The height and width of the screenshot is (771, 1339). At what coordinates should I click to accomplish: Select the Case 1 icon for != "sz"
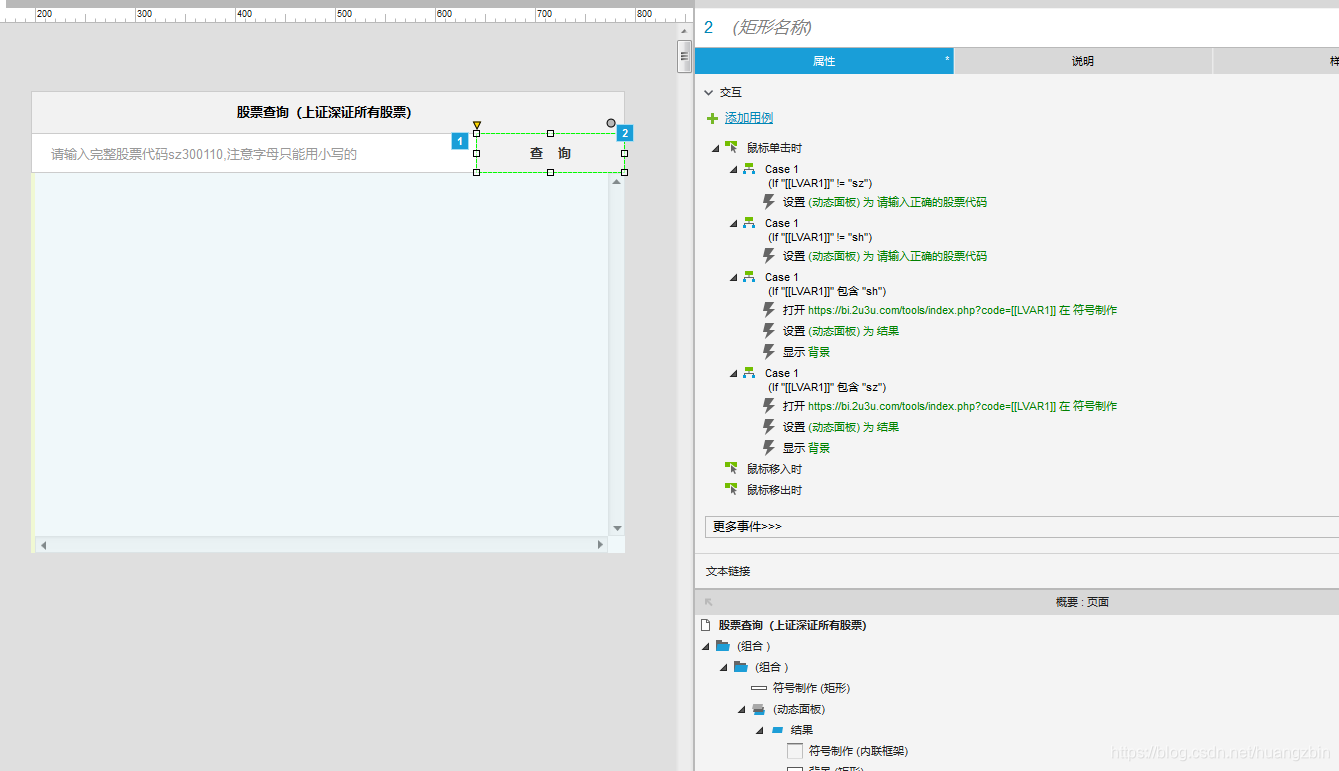pyautogui.click(x=749, y=169)
